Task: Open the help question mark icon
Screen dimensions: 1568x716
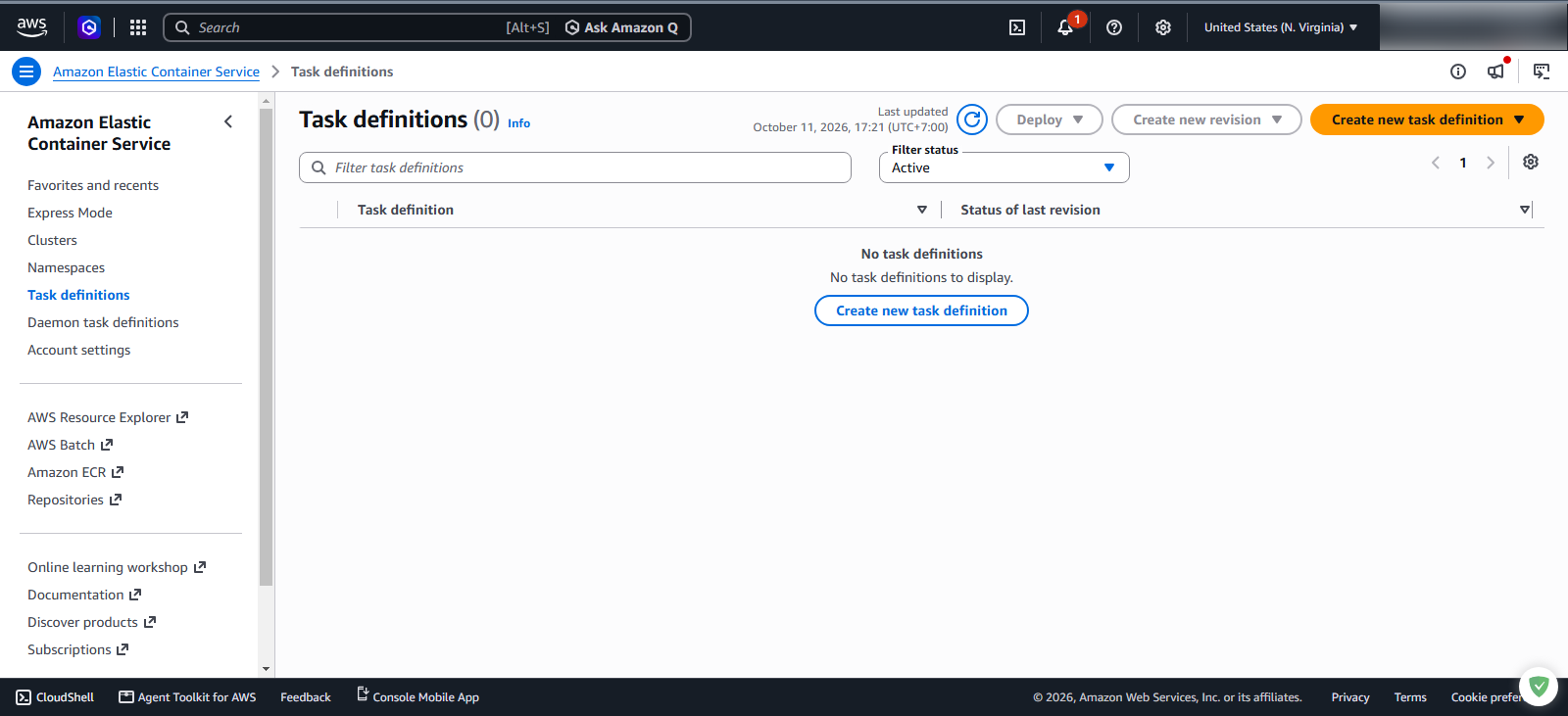Action: pos(1114,27)
